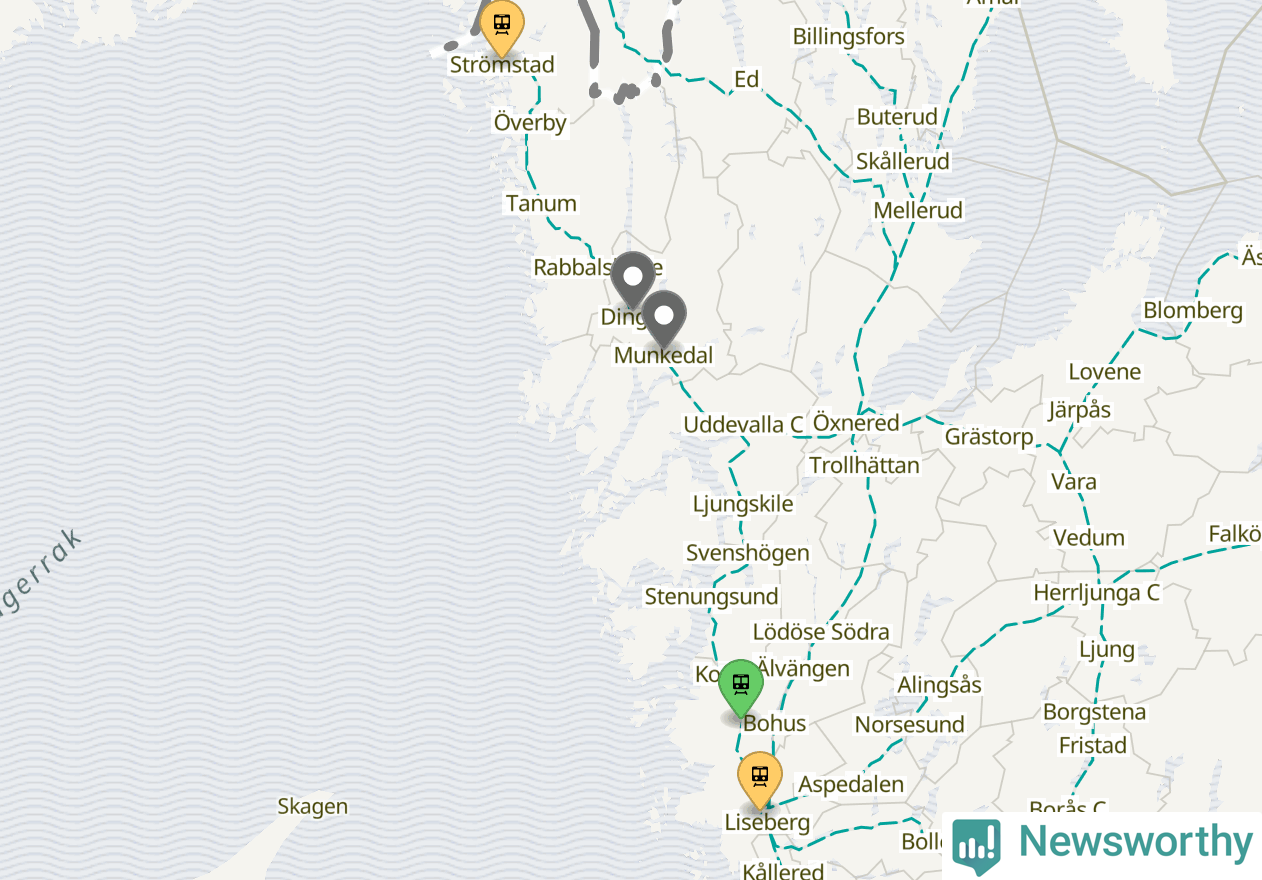Click the Blomberg station label

1193,310
